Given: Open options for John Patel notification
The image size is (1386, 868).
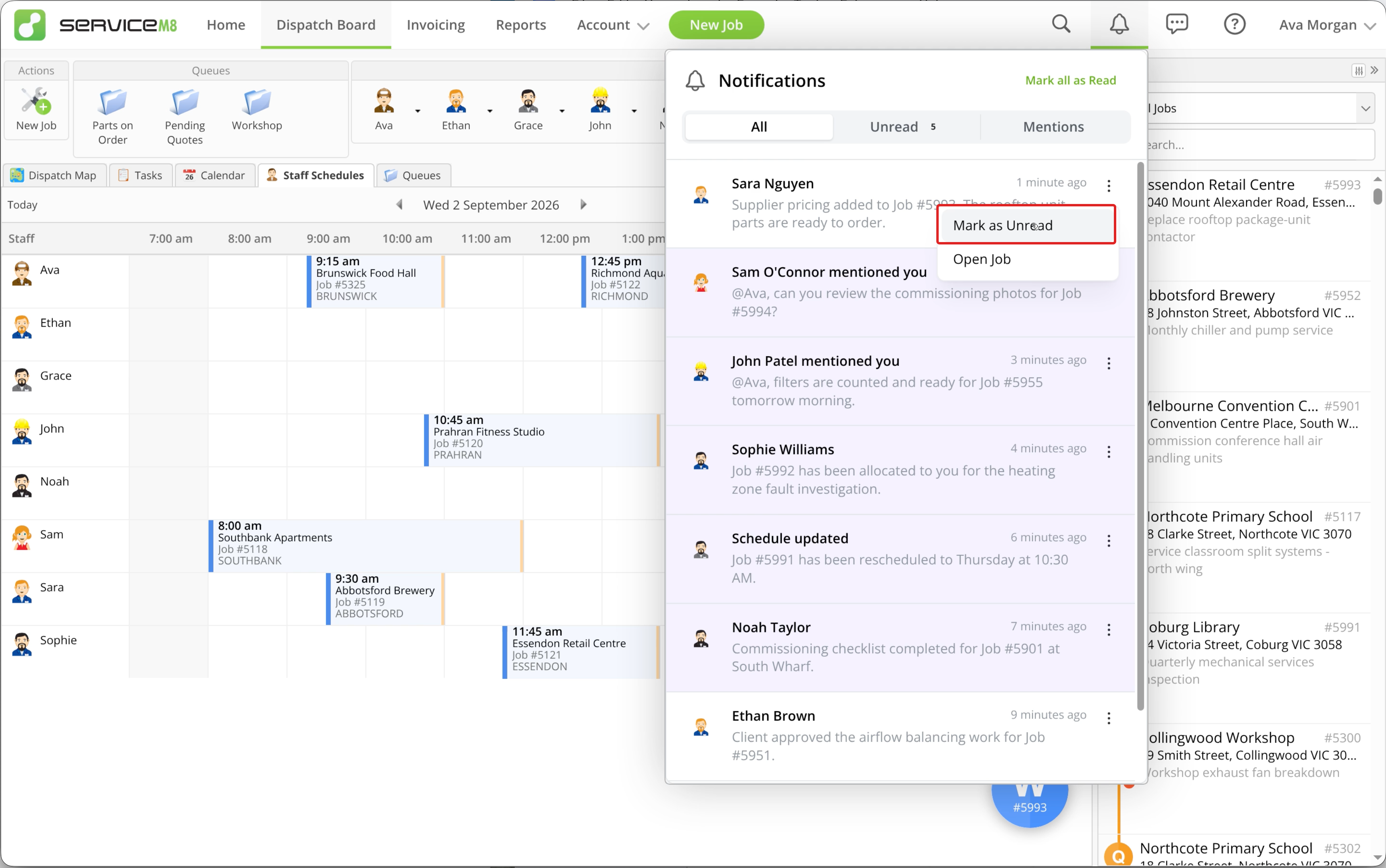Looking at the screenshot, I should click(1109, 363).
